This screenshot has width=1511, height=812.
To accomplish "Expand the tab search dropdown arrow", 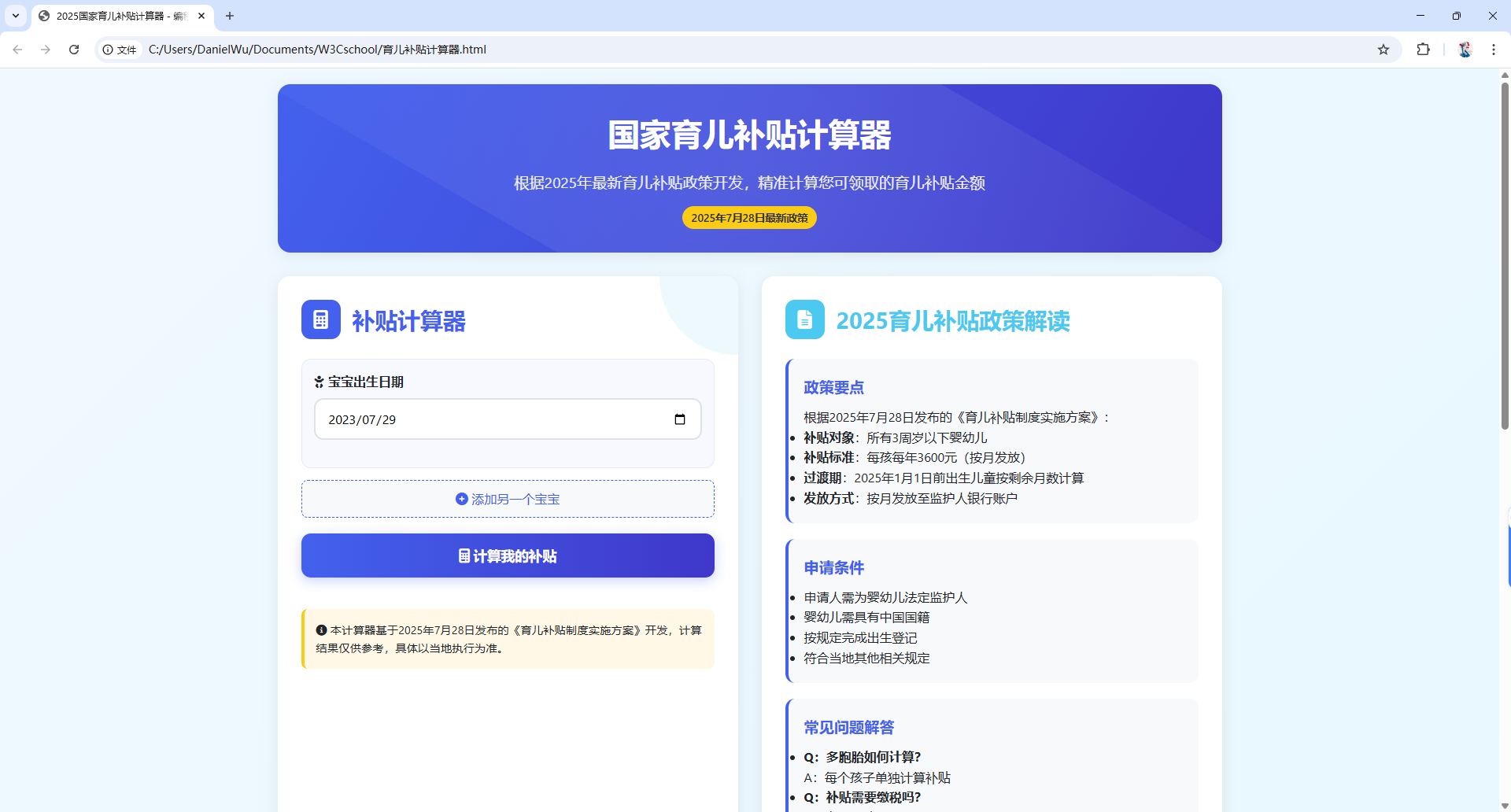I will (x=15, y=16).
